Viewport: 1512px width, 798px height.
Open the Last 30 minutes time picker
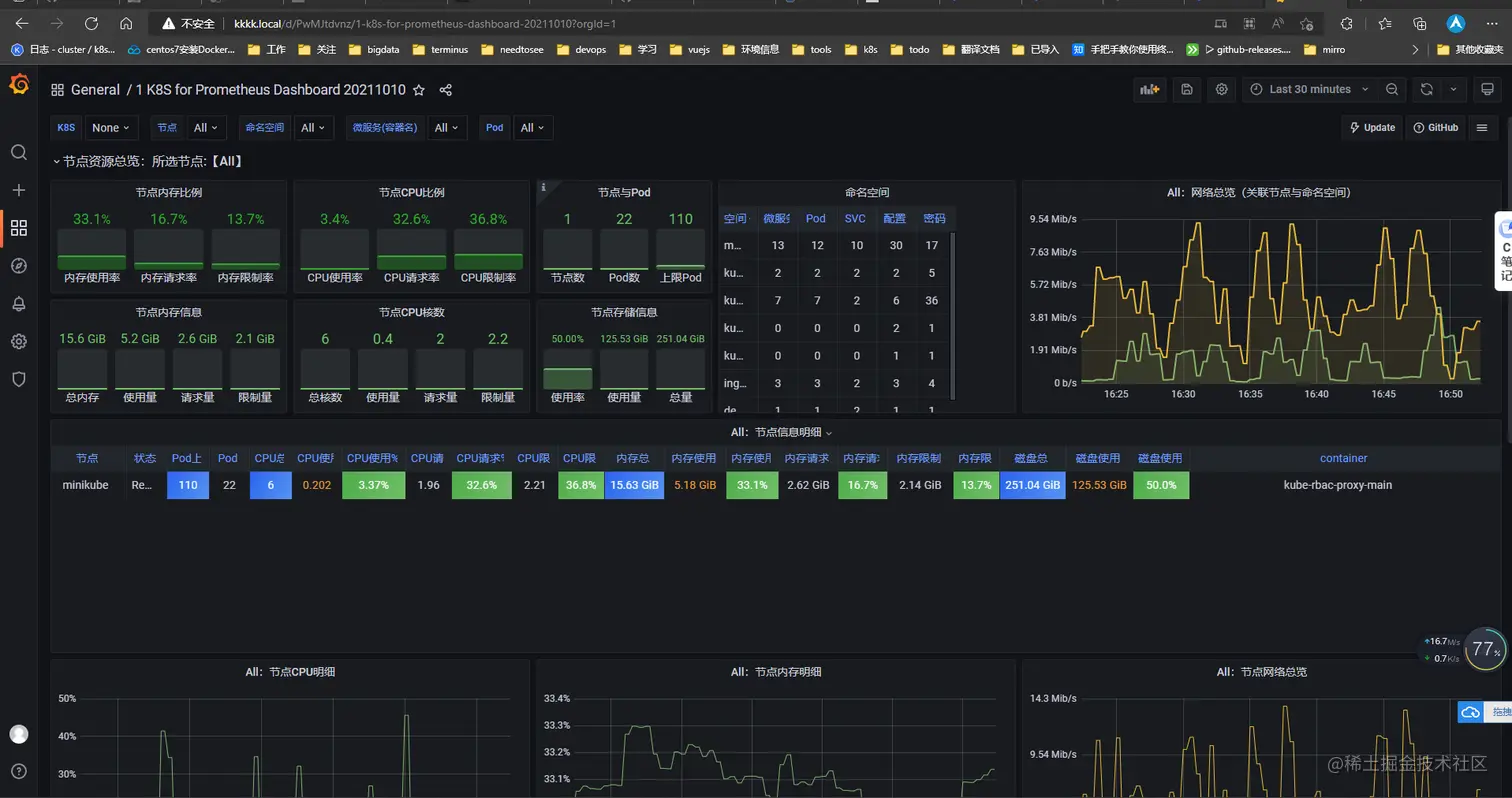pyautogui.click(x=1309, y=89)
